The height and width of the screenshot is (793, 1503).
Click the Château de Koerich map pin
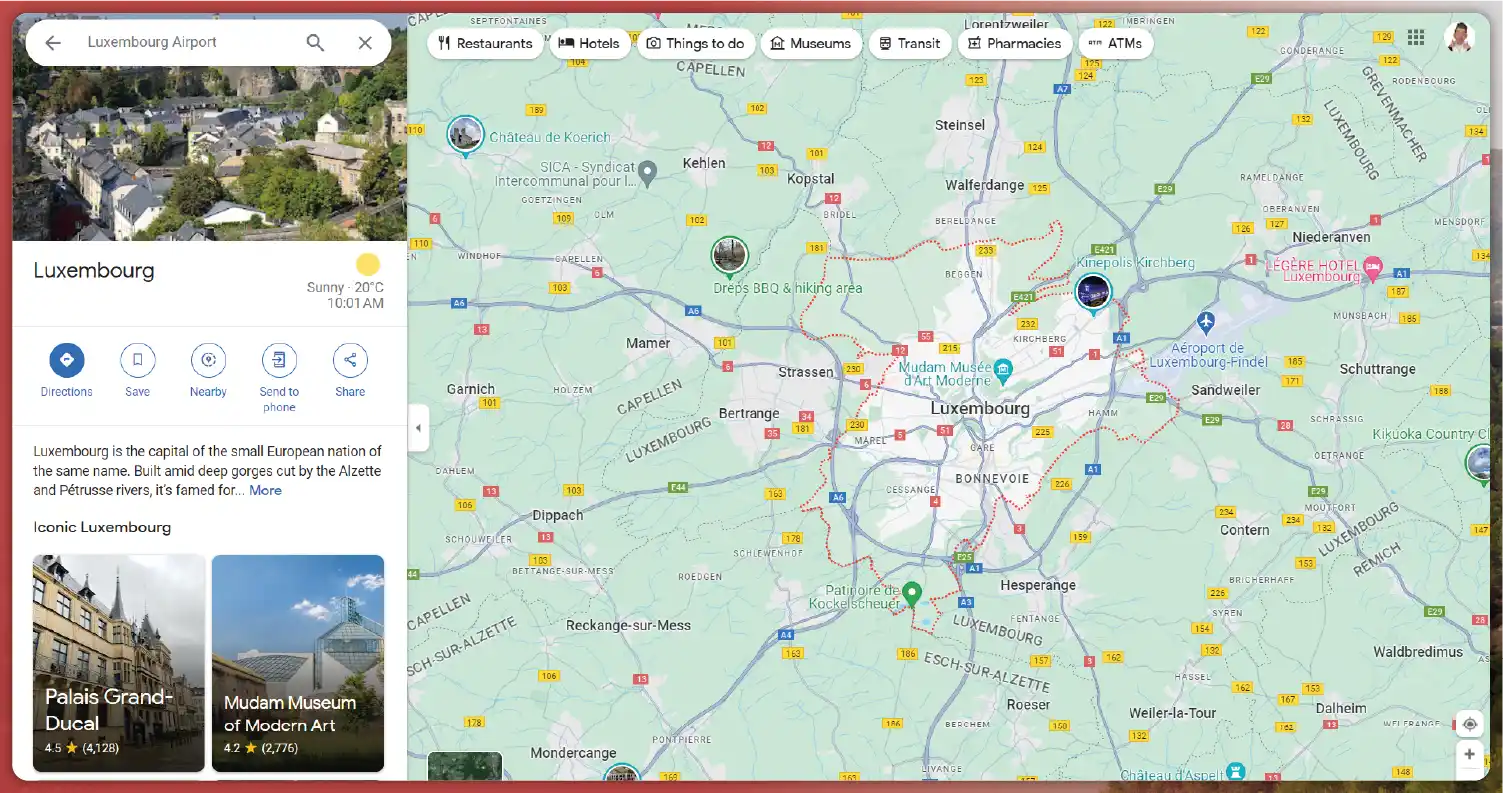pos(465,137)
